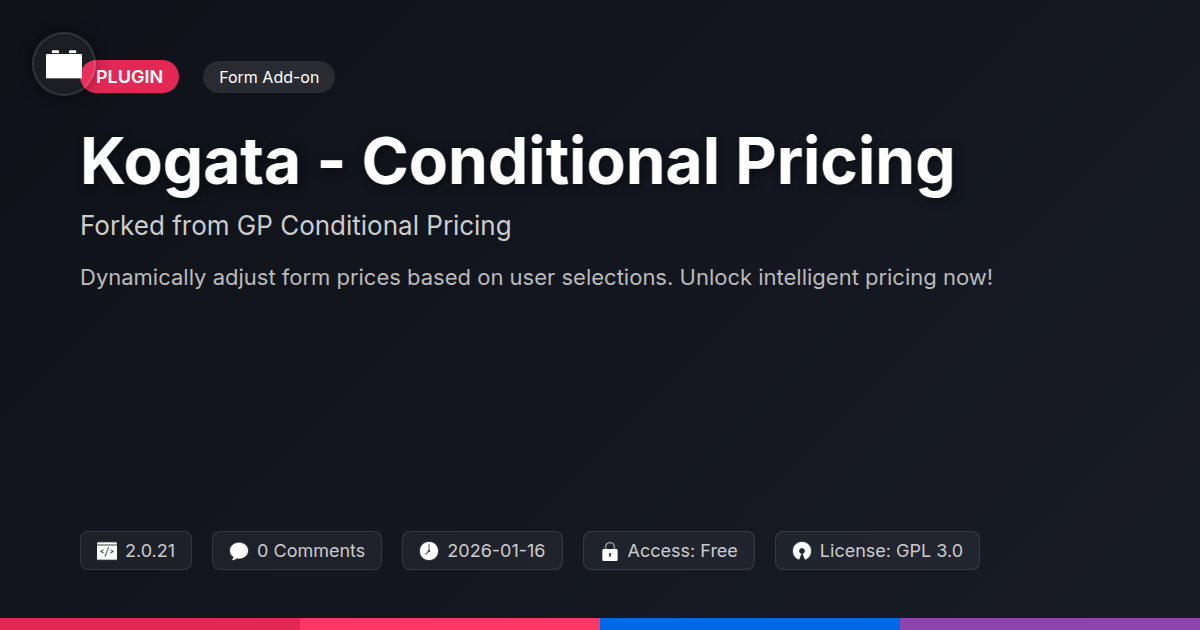The width and height of the screenshot is (1200, 630).
Task: Click the pink bottom bar segment
Action: pos(450,623)
